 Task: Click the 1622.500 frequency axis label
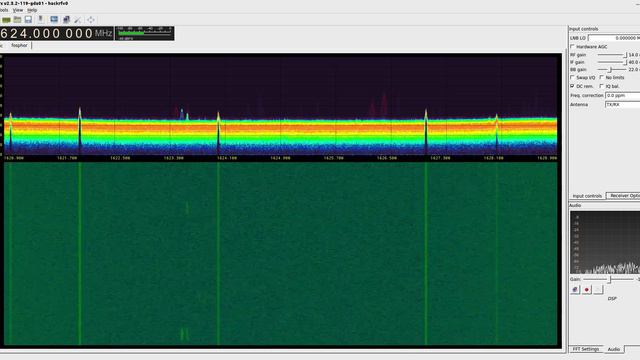(120, 158)
